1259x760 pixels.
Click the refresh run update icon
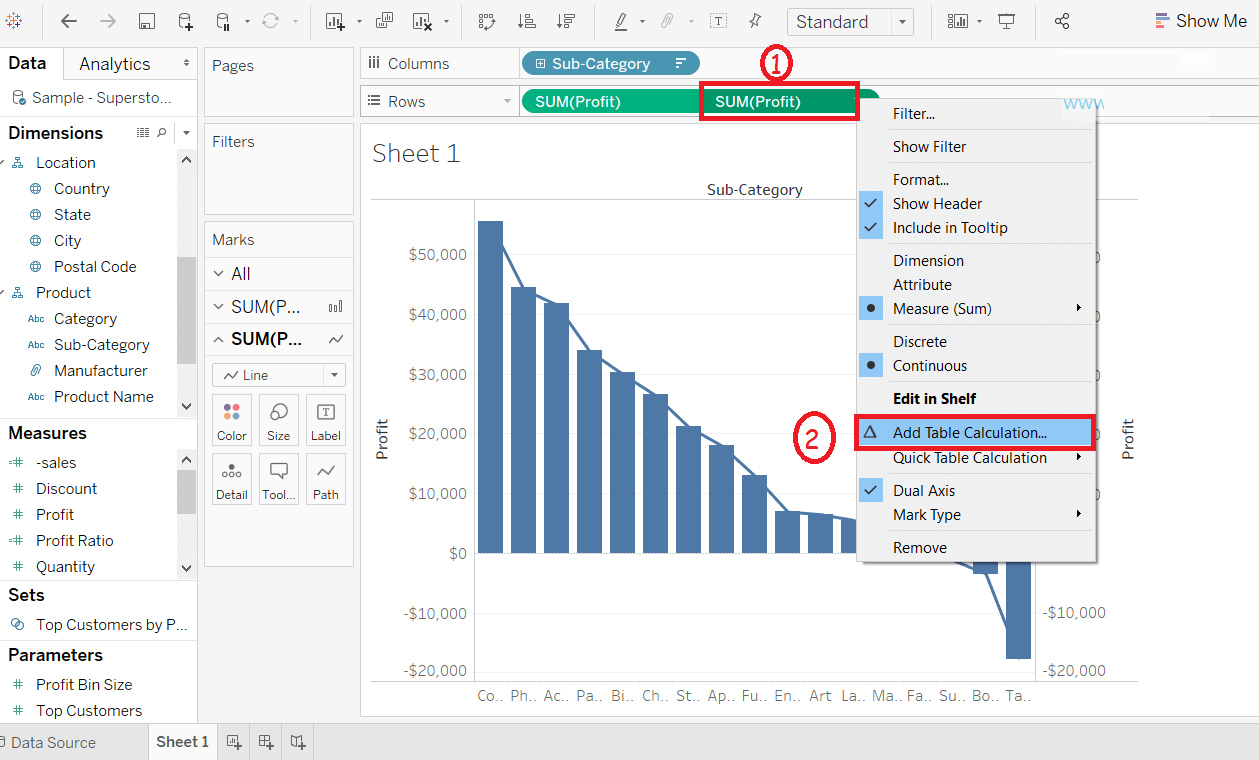tap(271, 21)
